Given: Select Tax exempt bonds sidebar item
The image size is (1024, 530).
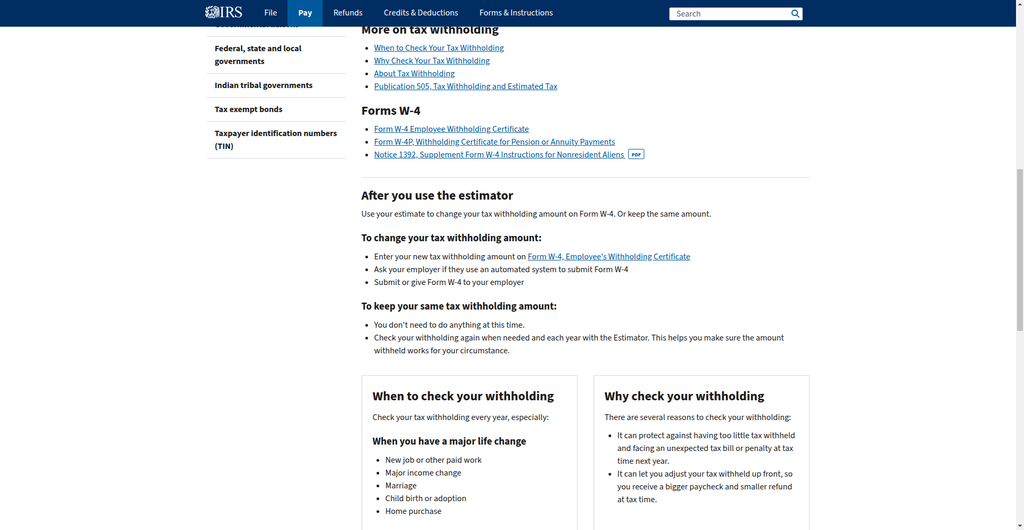Looking at the screenshot, I should [x=276, y=110].
